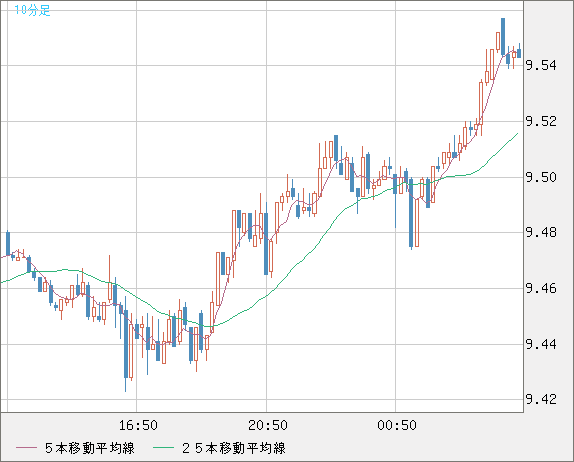Click the 9.46 price axis label
This screenshot has width=574, height=462.
pyautogui.click(x=541, y=288)
